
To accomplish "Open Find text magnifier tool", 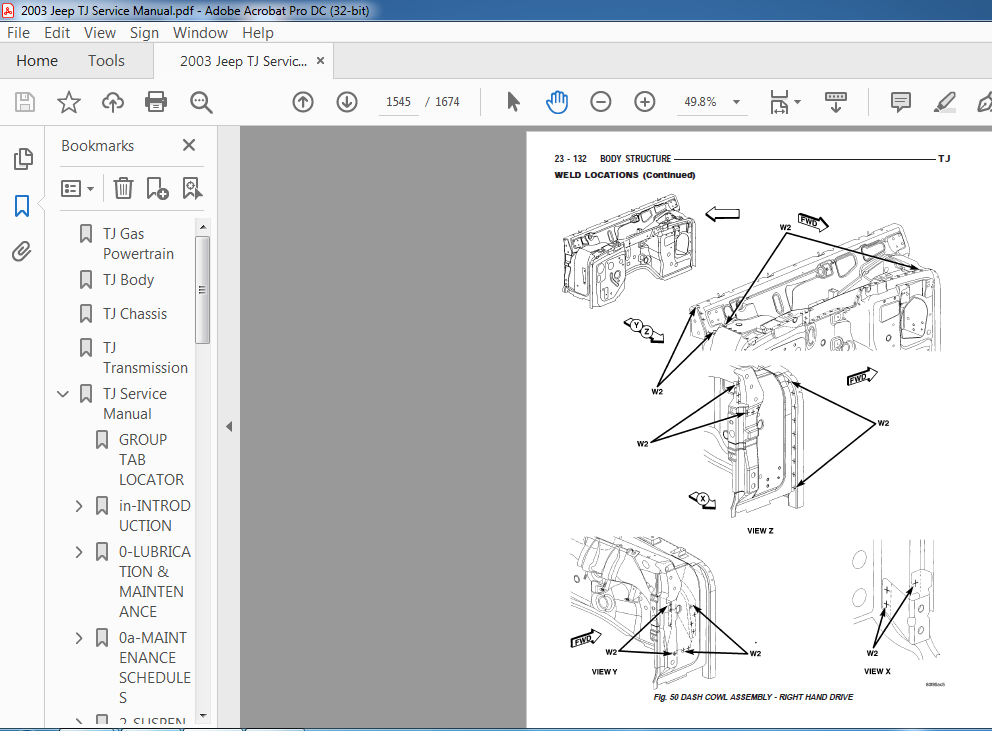I will [201, 102].
